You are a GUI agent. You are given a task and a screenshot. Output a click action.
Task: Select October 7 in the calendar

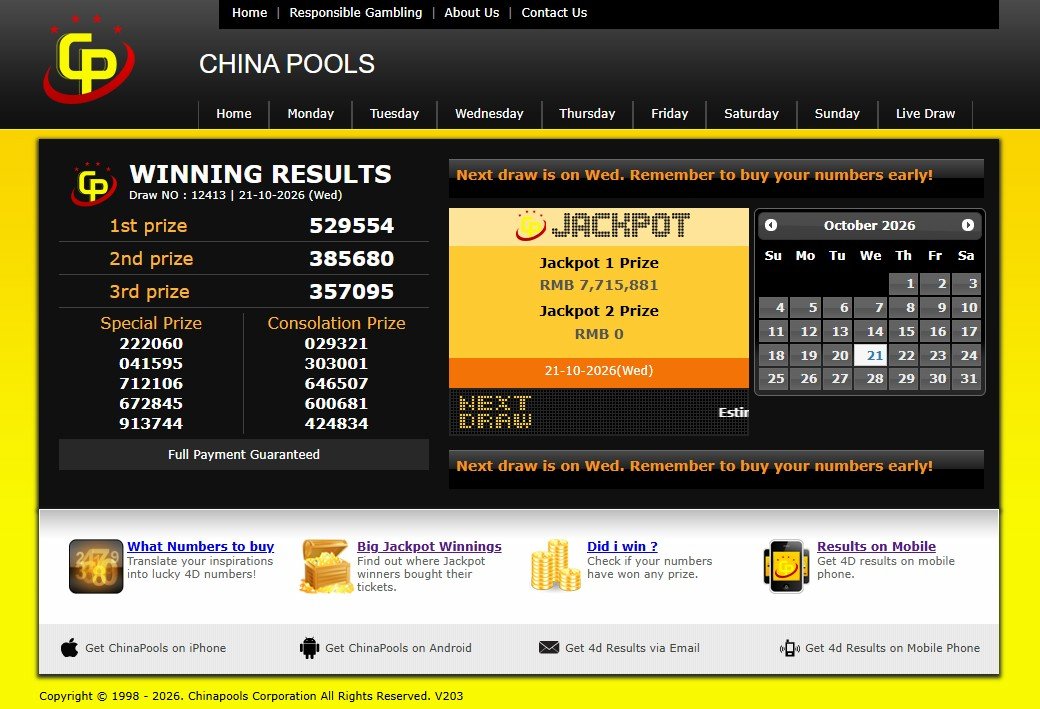pos(871,308)
